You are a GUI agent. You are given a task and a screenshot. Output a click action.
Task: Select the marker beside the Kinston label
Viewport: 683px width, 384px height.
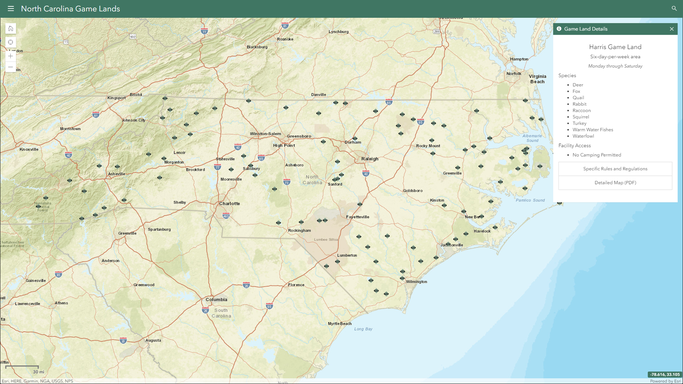444,205
